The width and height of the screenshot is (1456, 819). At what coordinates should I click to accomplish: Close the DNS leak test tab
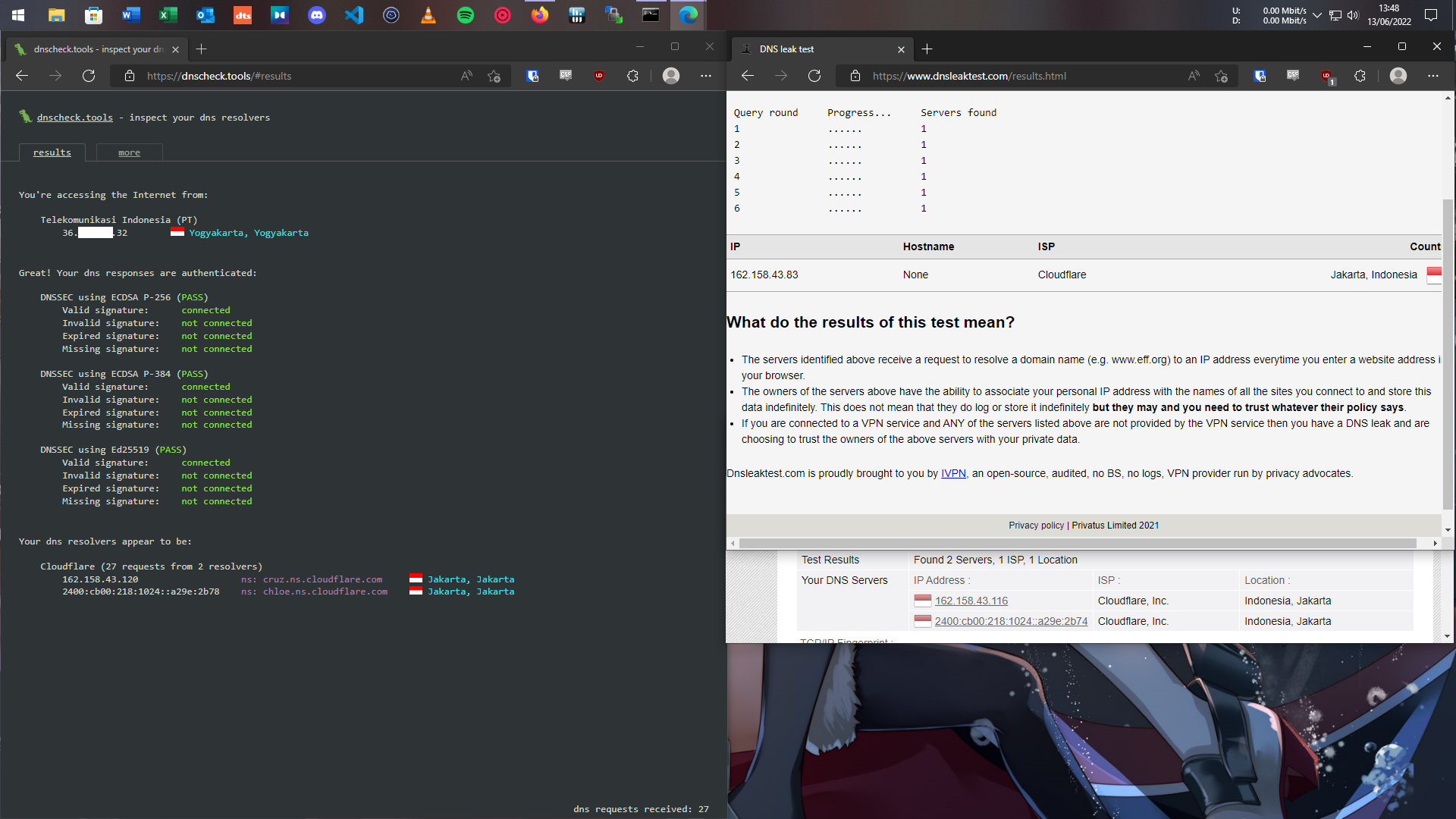point(901,49)
